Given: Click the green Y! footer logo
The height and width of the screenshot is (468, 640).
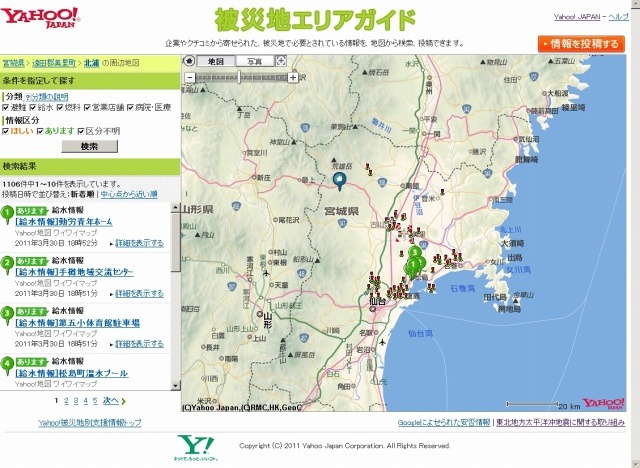Looking at the screenshot, I should (x=196, y=447).
